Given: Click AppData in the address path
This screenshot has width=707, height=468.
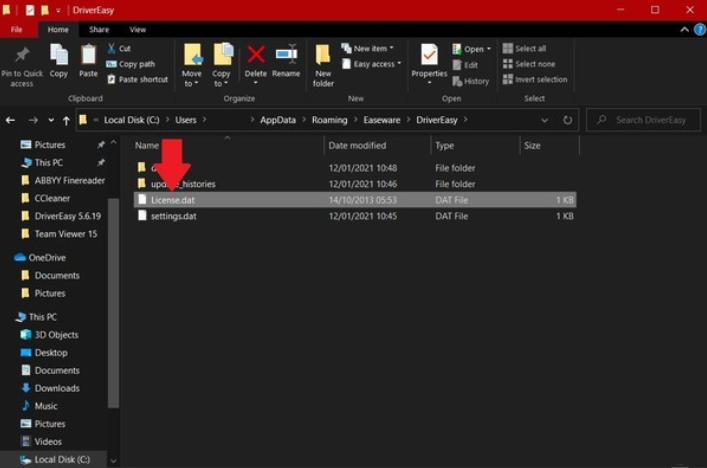Looking at the screenshot, I should 278,120.
